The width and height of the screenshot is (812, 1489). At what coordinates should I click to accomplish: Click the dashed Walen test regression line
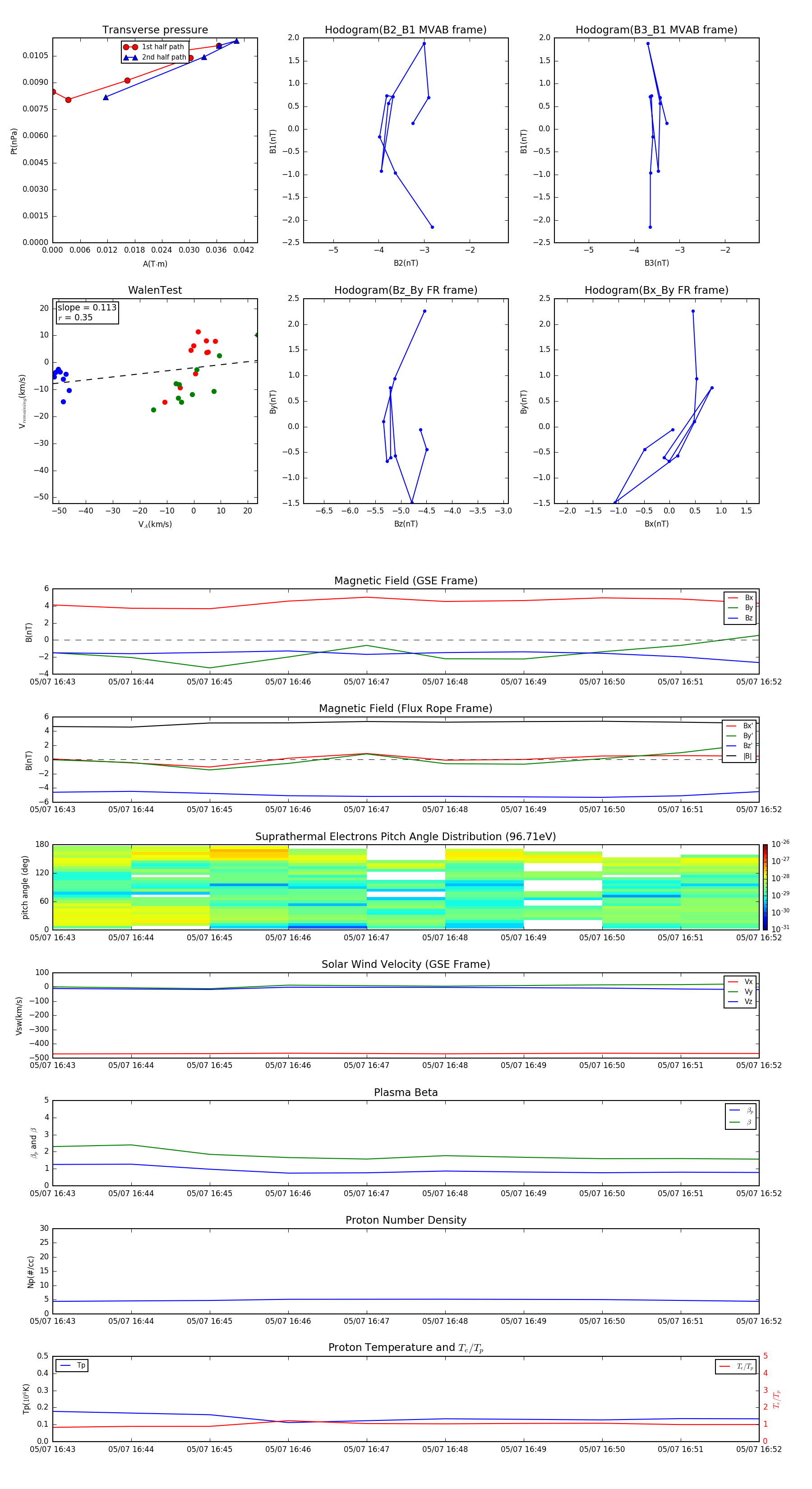point(155,372)
